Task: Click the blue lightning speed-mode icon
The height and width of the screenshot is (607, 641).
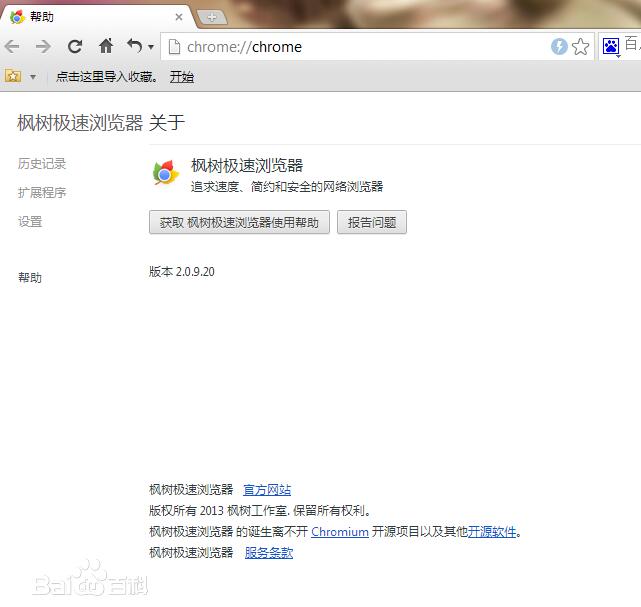Action: 559,47
